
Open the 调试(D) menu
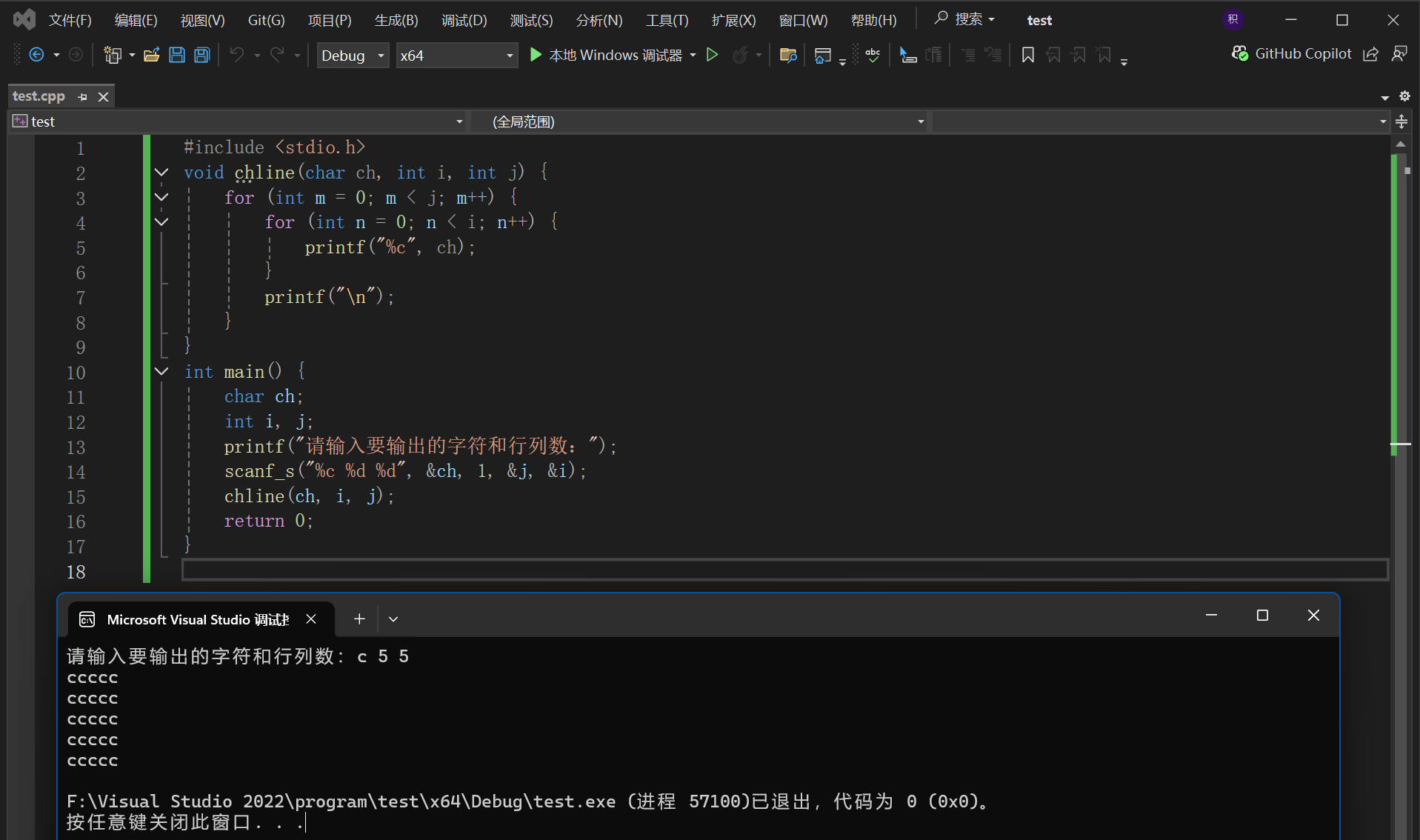coord(464,20)
